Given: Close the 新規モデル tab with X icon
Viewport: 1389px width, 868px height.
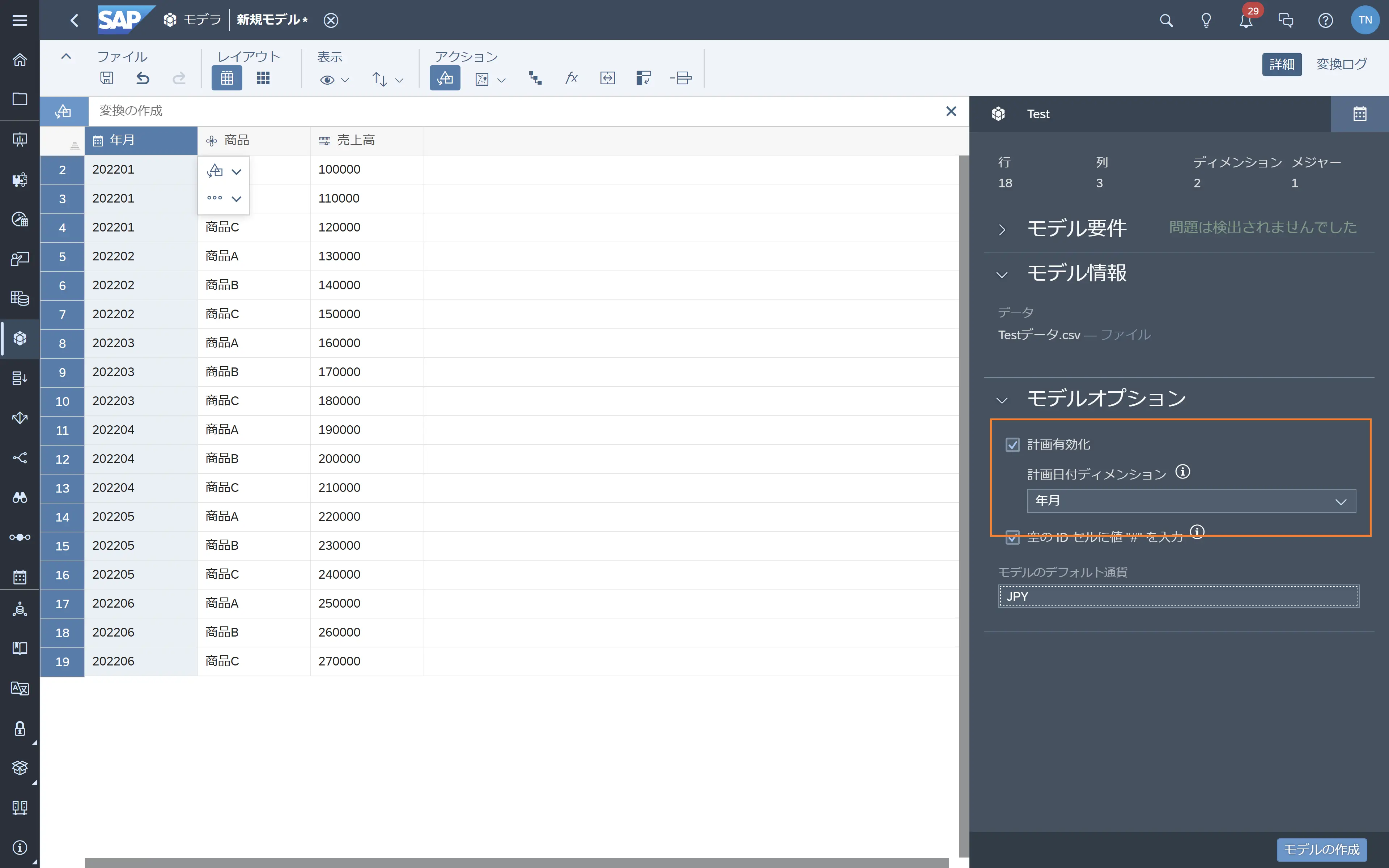Looking at the screenshot, I should point(331,21).
